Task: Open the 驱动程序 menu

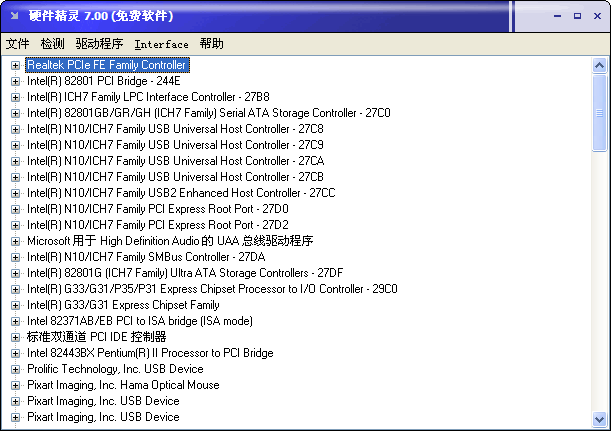Action: tap(99, 44)
